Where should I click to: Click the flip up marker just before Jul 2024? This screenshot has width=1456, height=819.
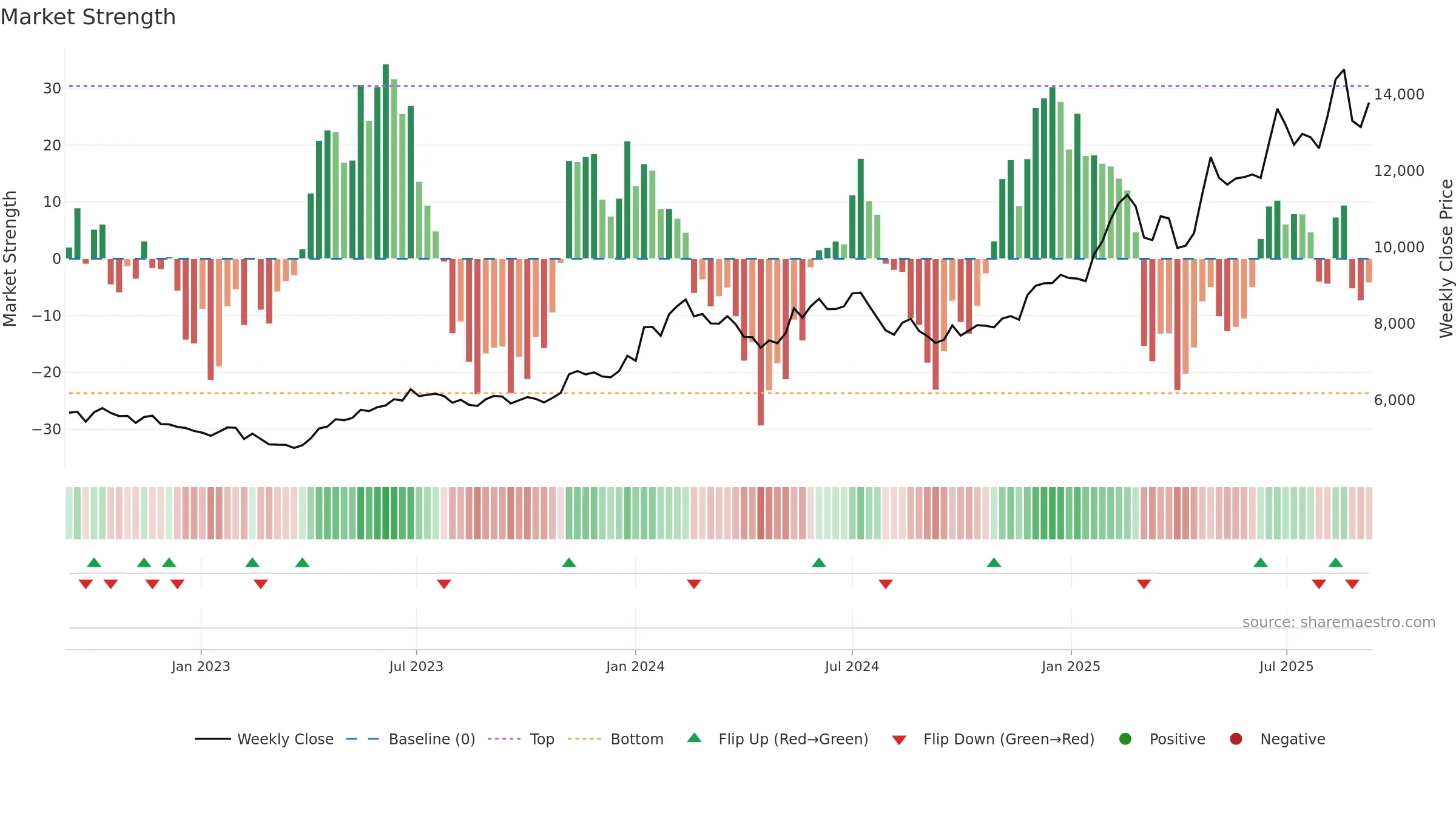click(819, 562)
